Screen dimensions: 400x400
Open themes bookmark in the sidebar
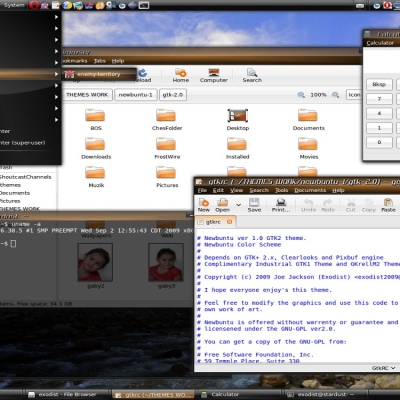coord(11,185)
